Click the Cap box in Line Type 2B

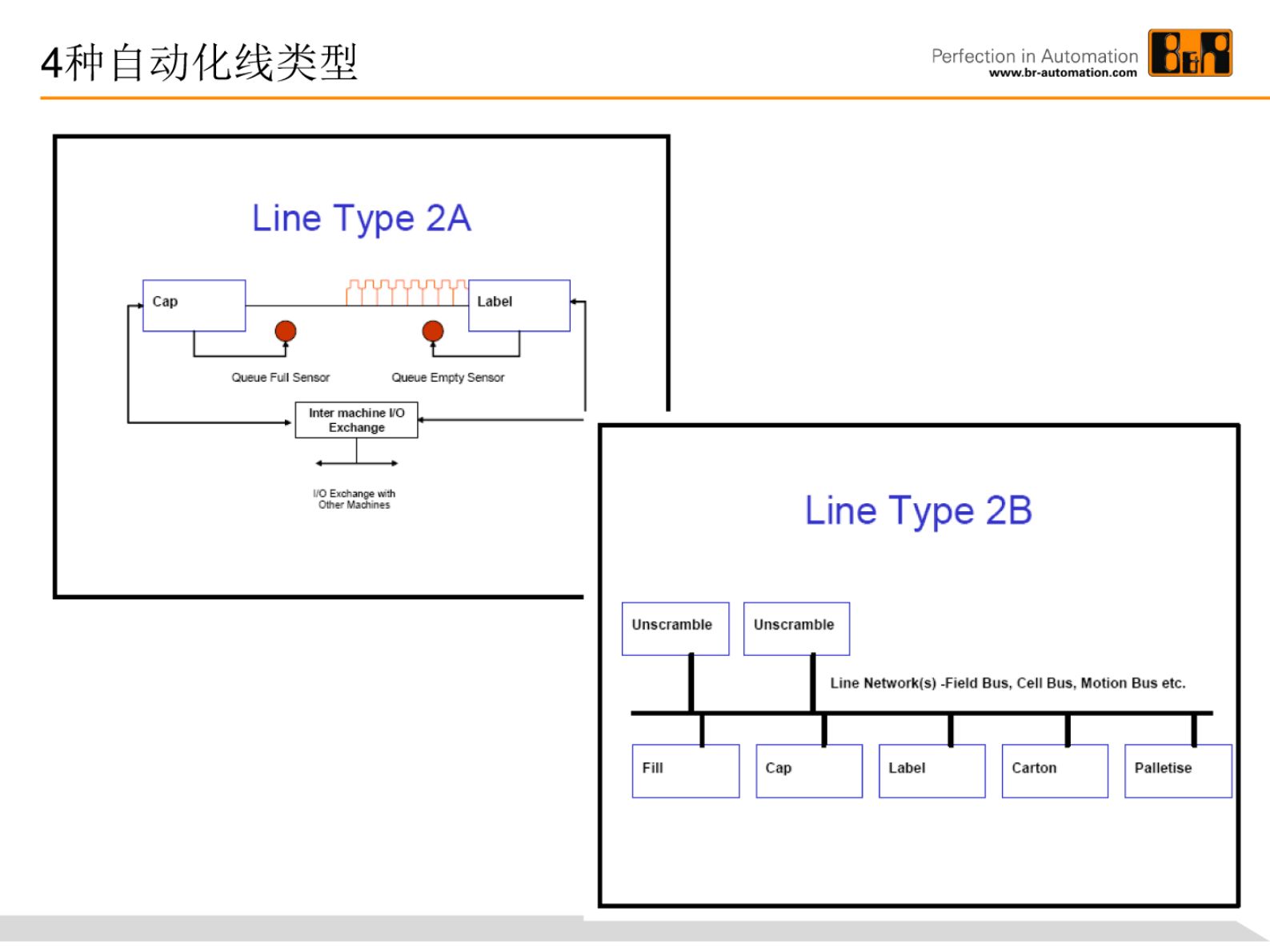[809, 770]
